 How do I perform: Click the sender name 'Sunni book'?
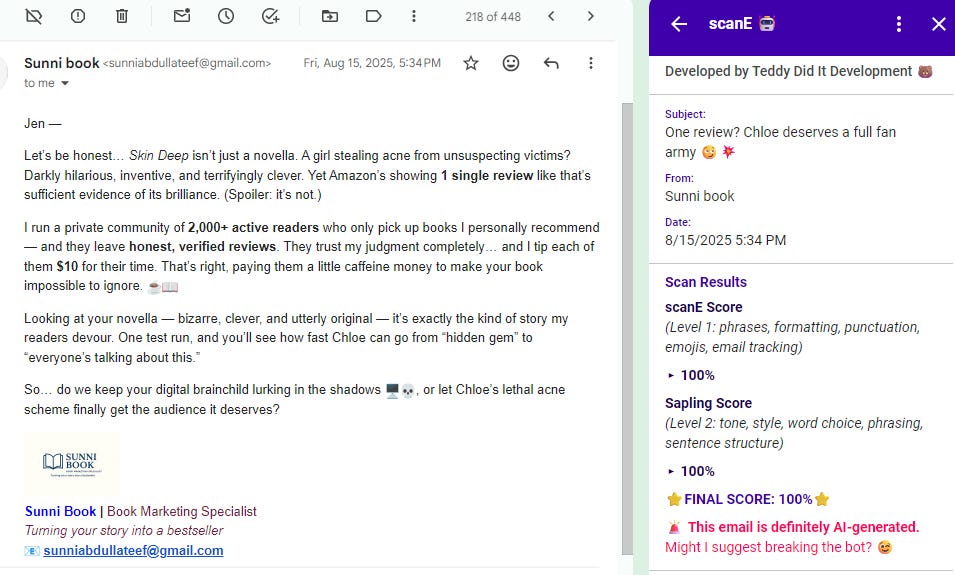point(62,63)
